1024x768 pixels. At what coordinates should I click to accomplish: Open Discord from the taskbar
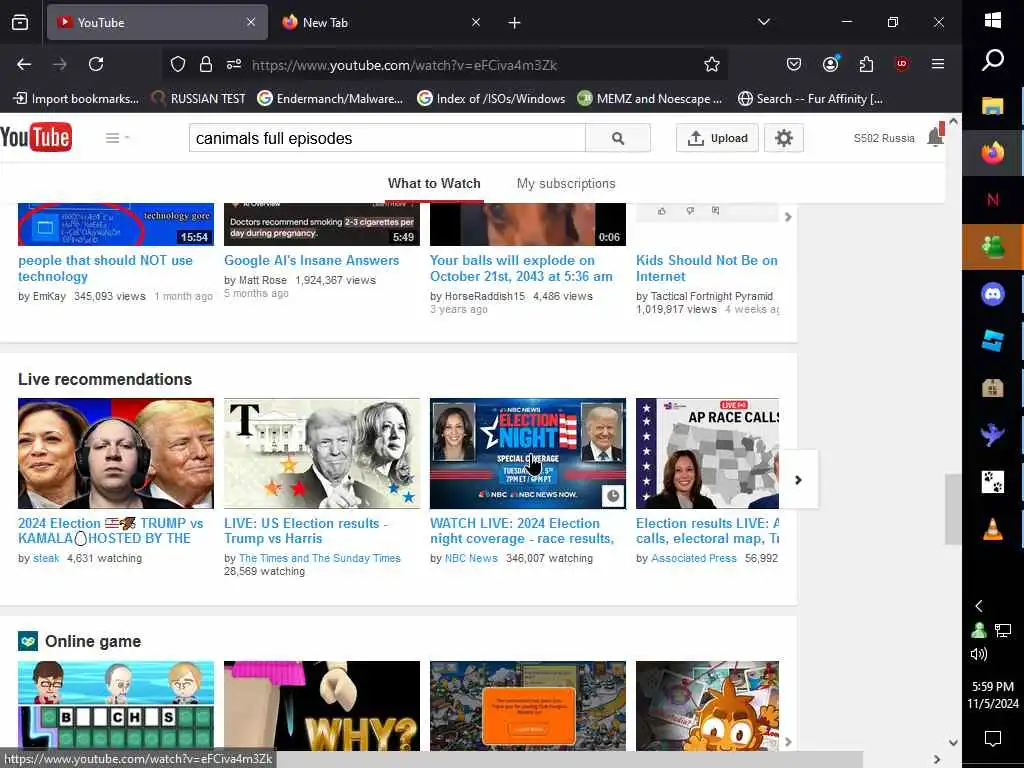tap(993, 294)
